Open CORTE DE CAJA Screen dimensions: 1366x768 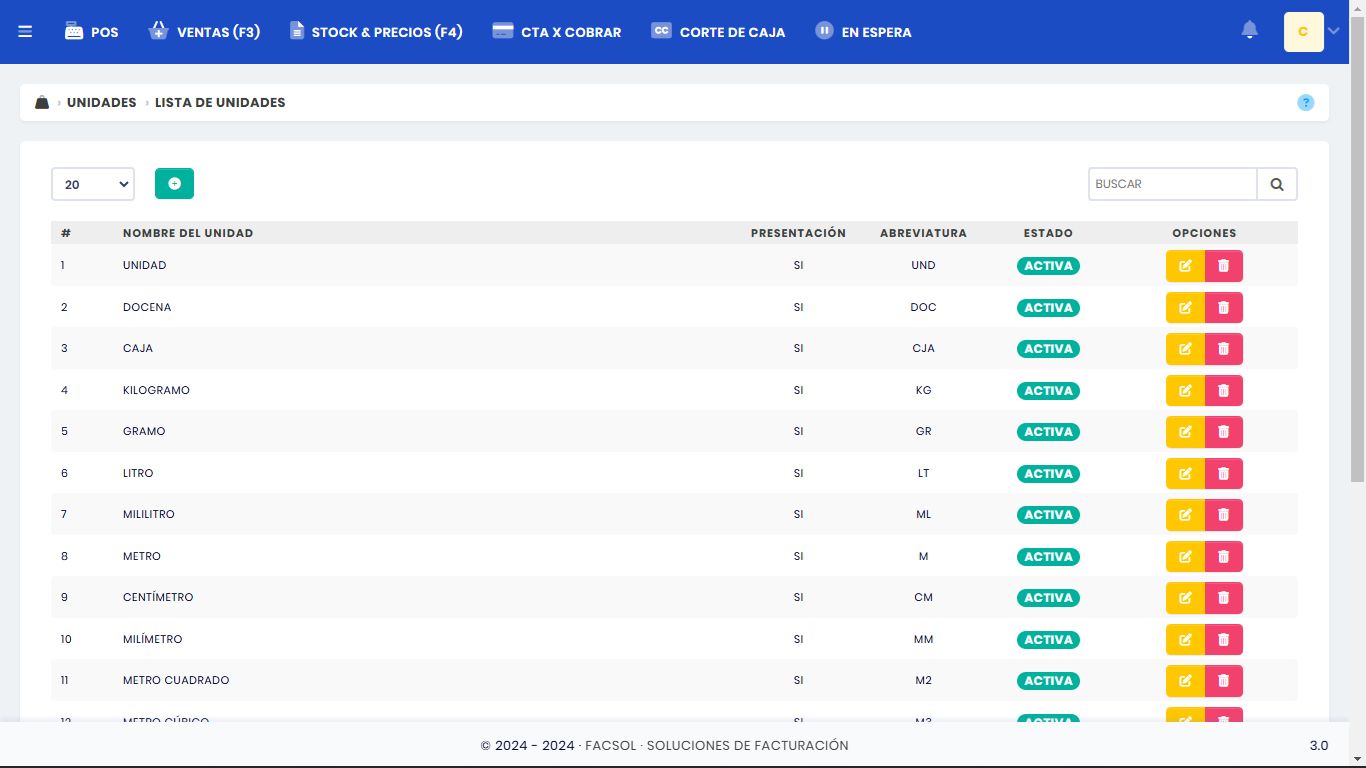(x=718, y=32)
